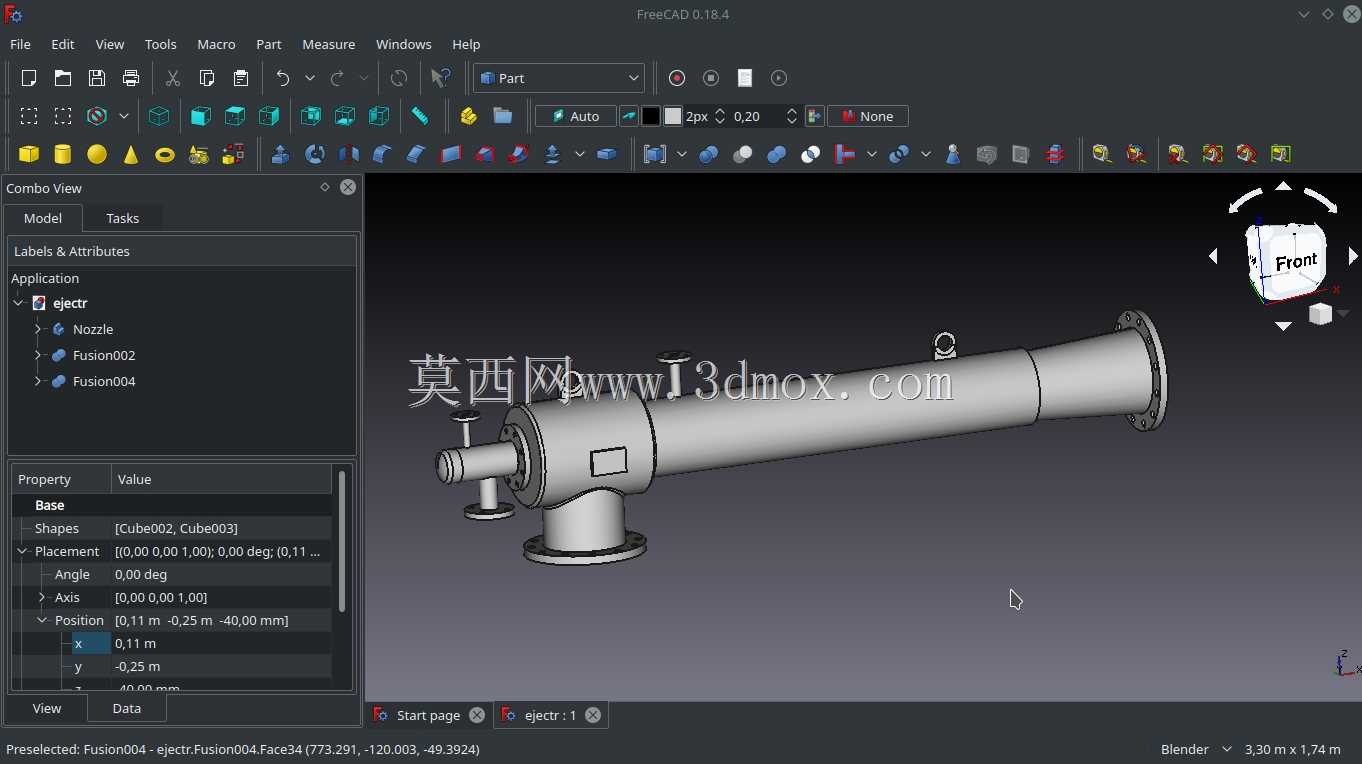Open the Macros dialog document icon
The width and height of the screenshot is (1362, 764).
pos(745,78)
